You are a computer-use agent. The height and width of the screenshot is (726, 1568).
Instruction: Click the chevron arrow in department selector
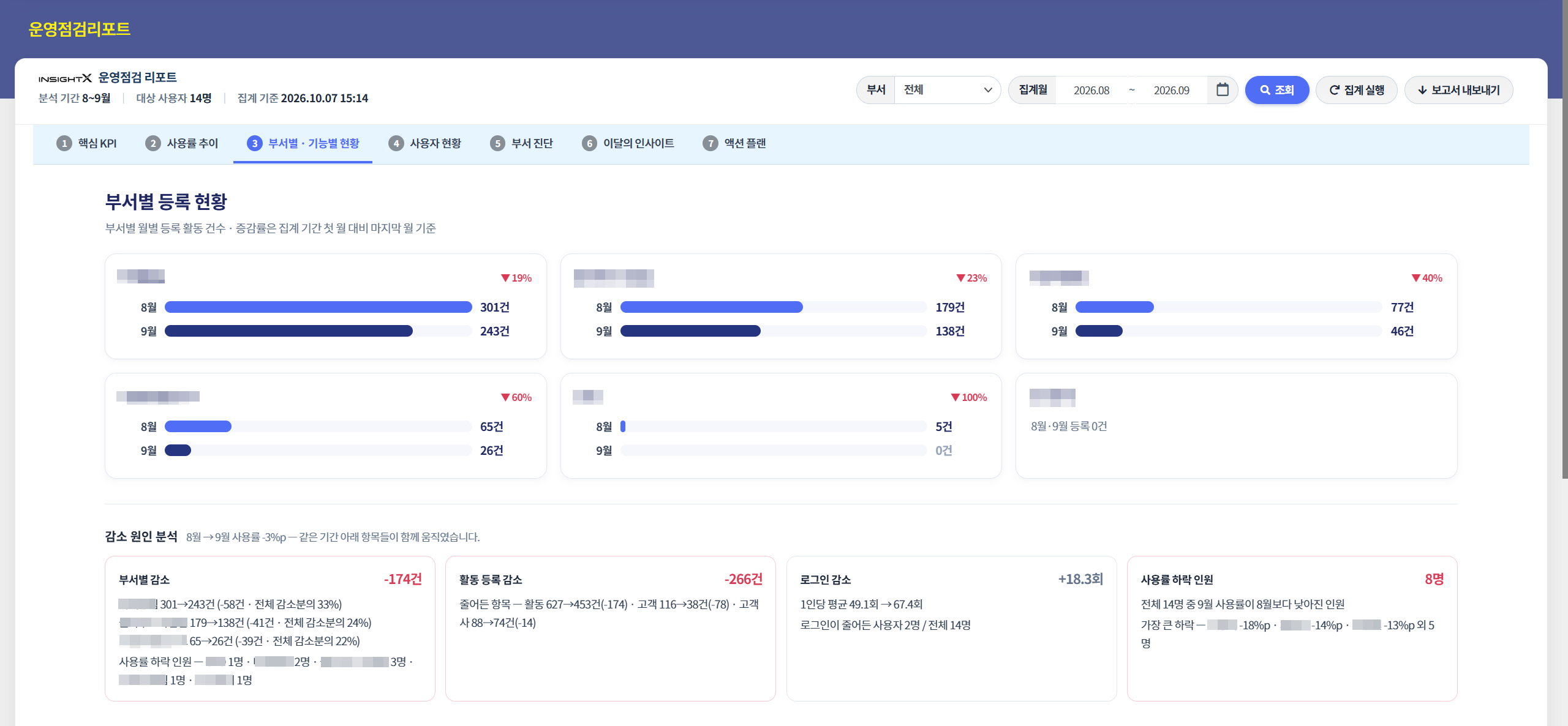coord(987,90)
